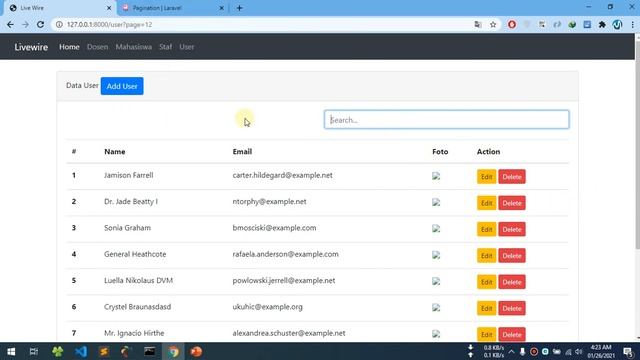This screenshot has height=360, width=640.
Task: Click the Livewire brand link
Action: pyautogui.click(x=31, y=47)
